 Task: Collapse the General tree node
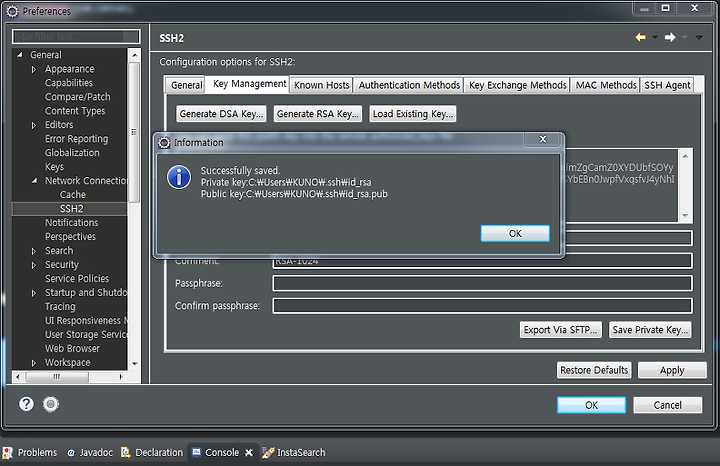point(20,55)
